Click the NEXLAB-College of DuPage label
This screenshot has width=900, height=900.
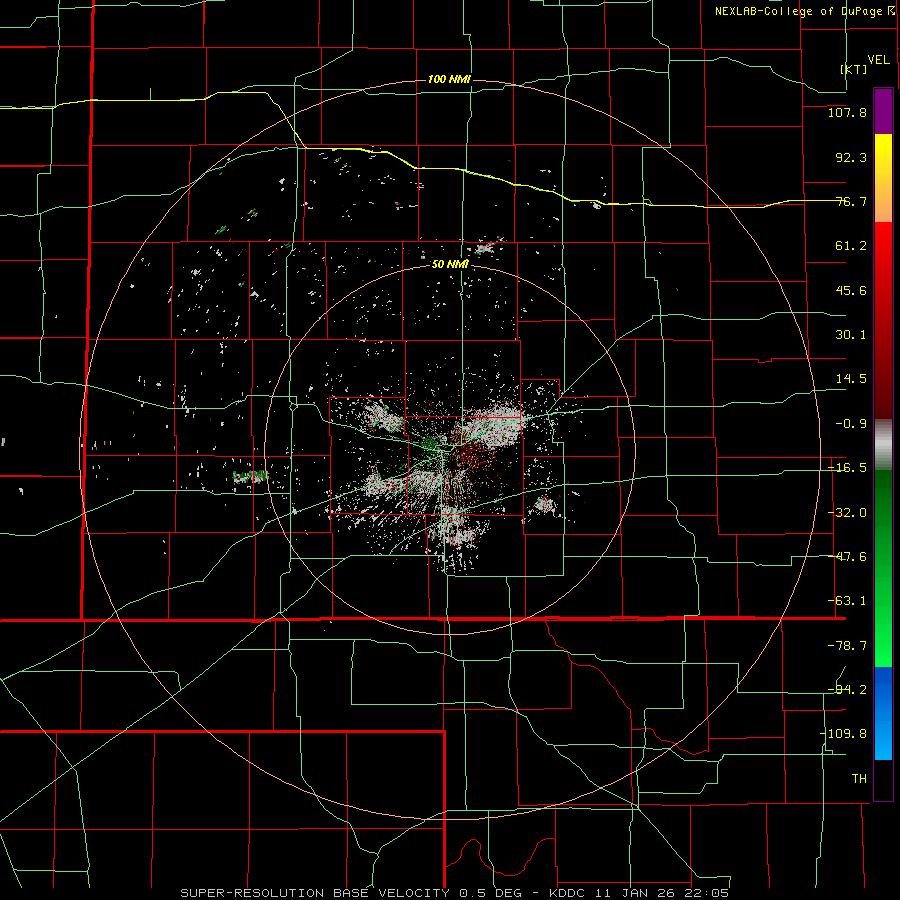(804, 11)
